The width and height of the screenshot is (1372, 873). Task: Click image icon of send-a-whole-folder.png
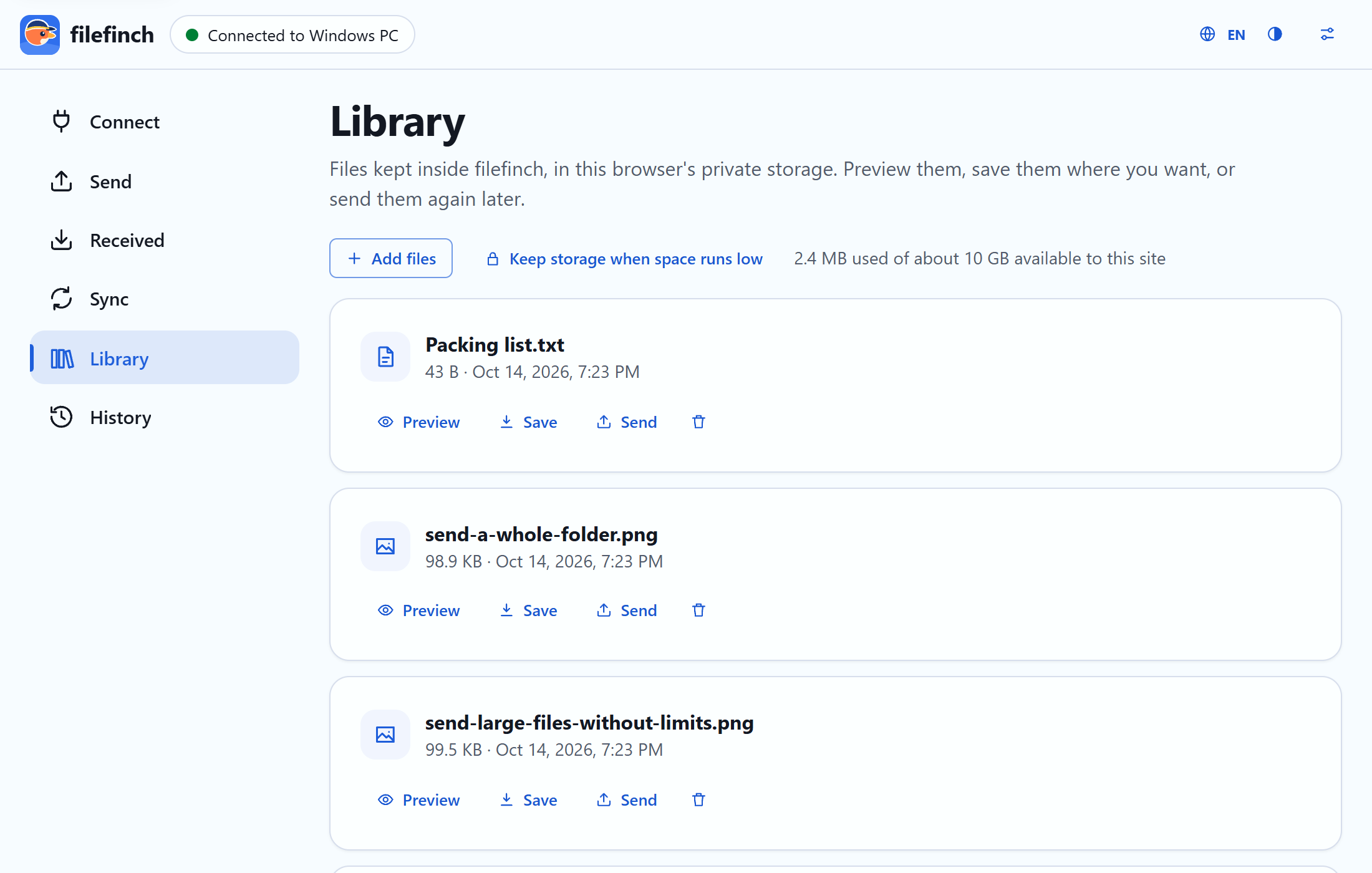point(385,546)
